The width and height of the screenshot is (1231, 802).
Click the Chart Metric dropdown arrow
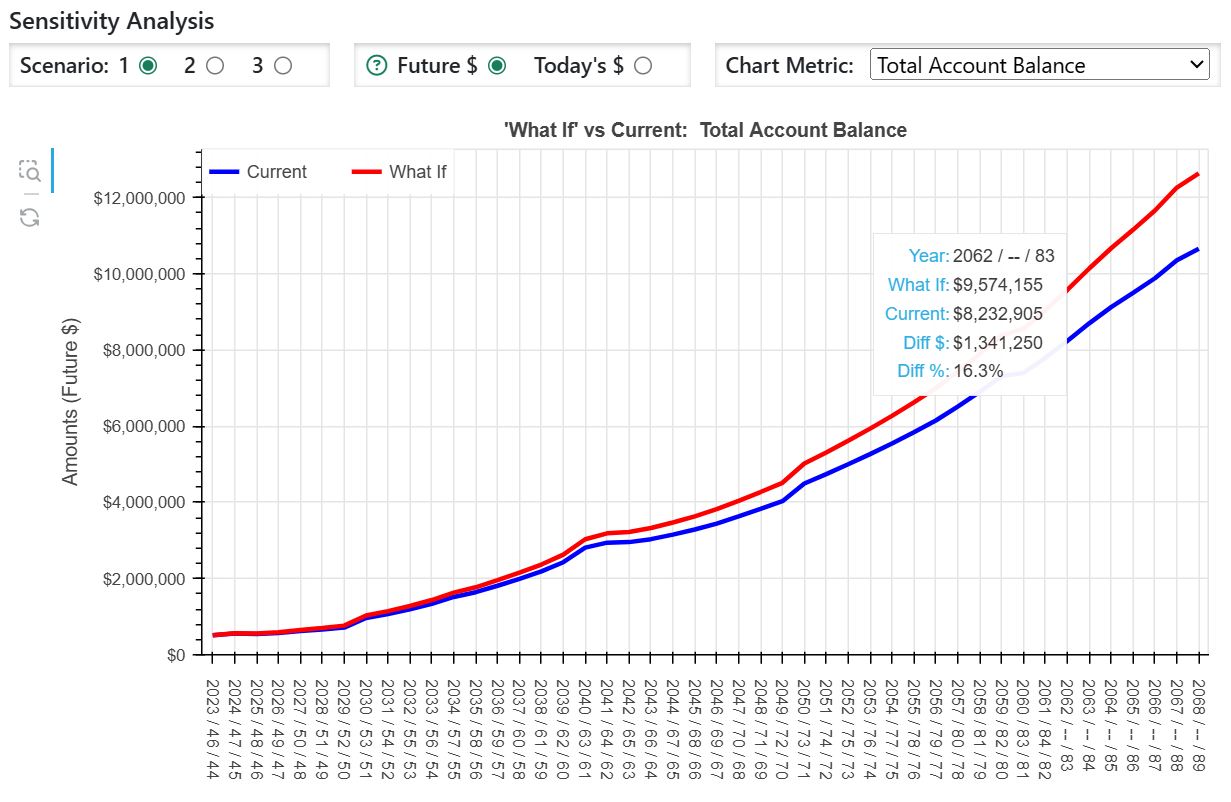(x=1199, y=64)
